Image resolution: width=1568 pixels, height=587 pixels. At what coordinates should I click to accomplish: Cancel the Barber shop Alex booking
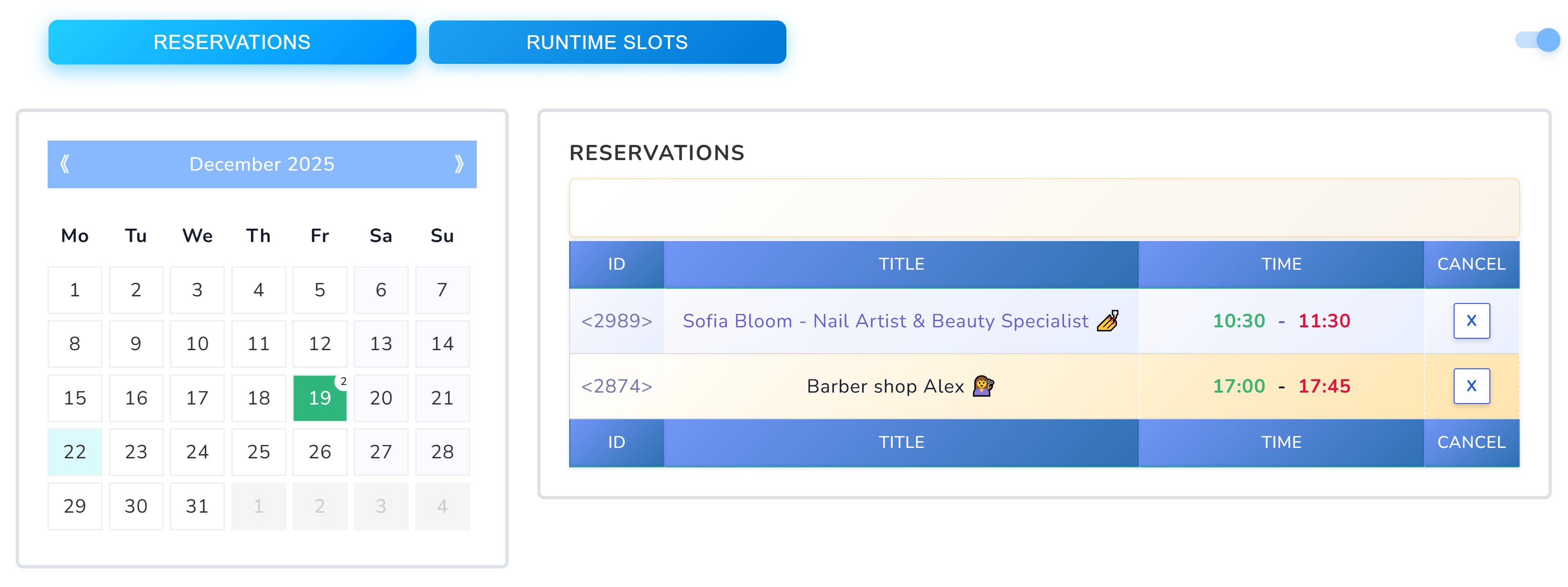tap(1471, 386)
